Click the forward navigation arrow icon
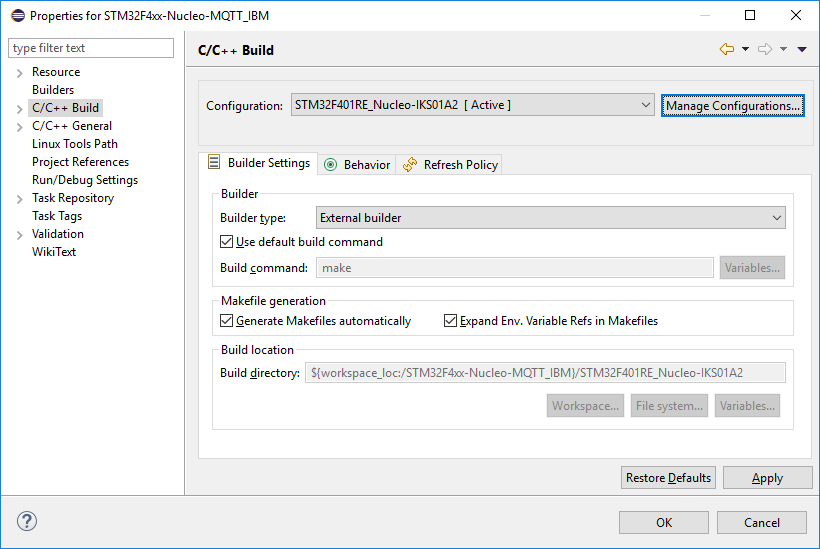The width and height of the screenshot is (820, 549). coord(765,49)
